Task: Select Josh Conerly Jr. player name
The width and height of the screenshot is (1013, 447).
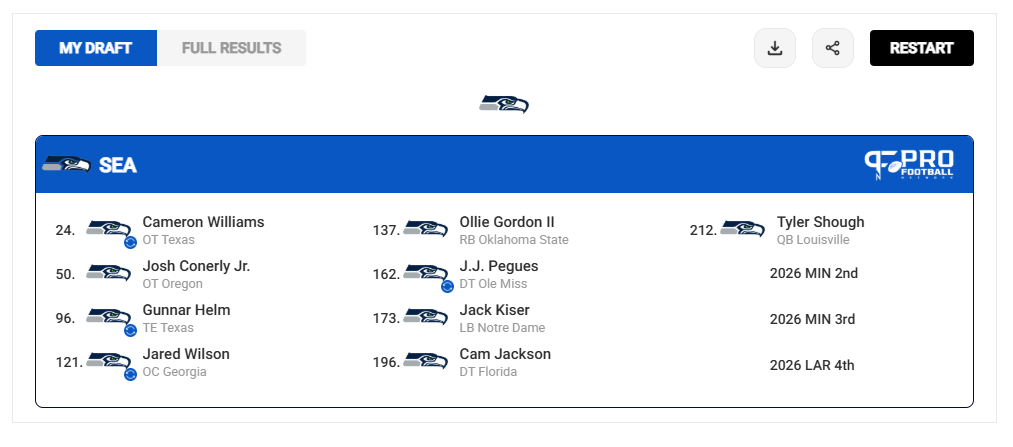Action: point(196,266)
